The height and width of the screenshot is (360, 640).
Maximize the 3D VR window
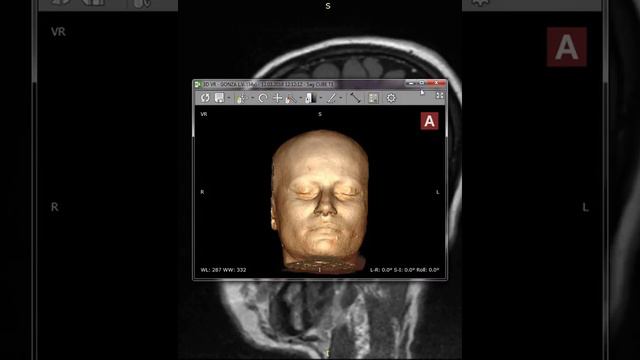point(422,83)
